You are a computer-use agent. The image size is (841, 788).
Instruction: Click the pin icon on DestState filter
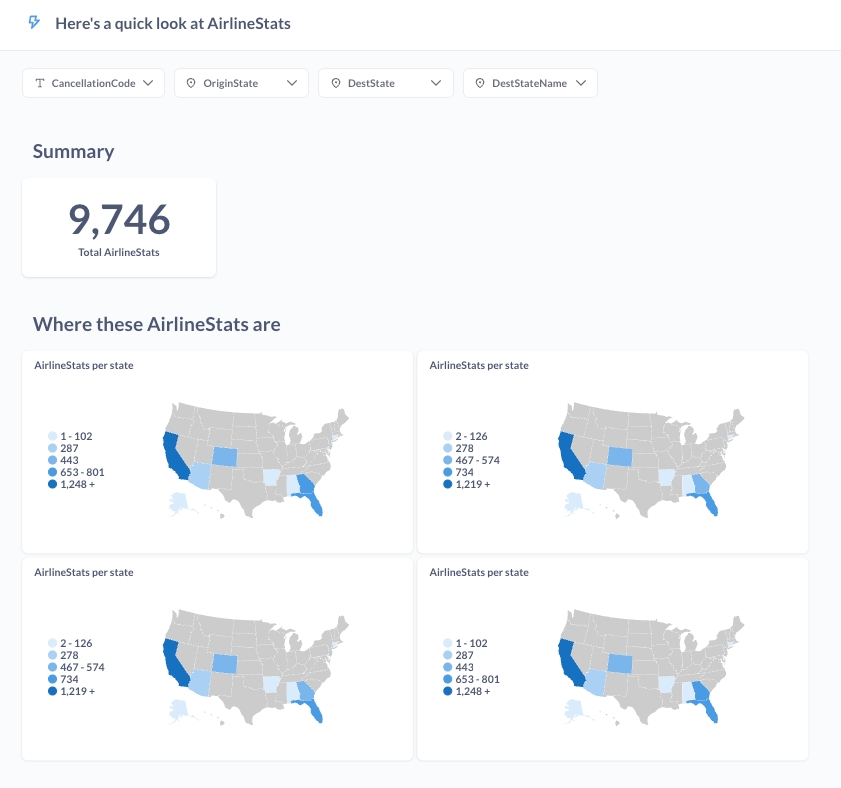click(335, 84)
